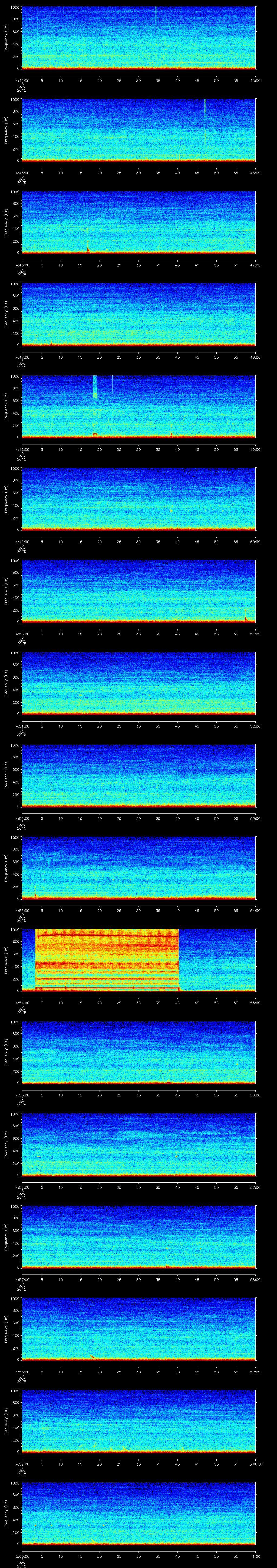Click the 4:45:00 start time label

point(22,173)
